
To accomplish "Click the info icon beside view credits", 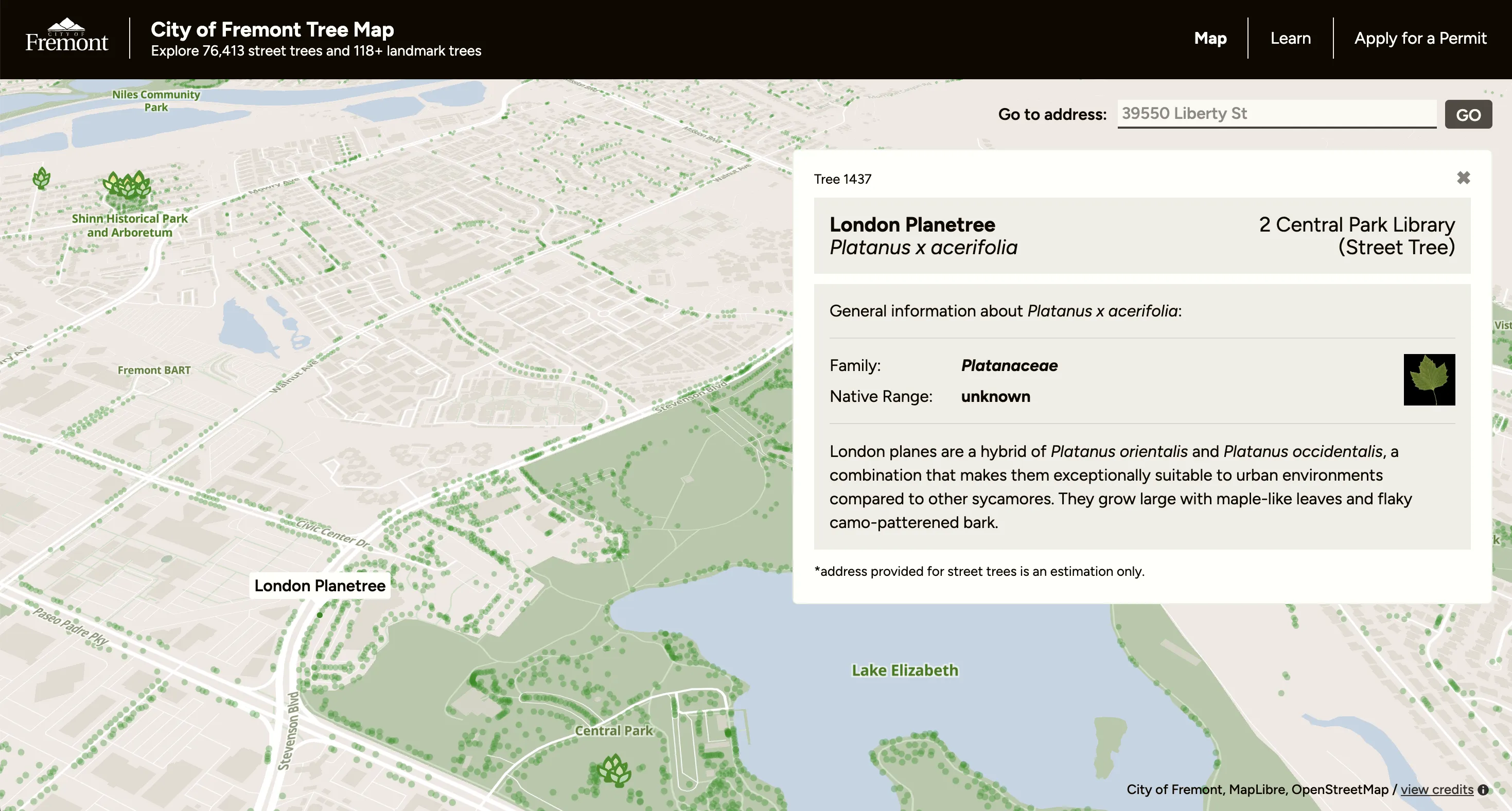I will [1483, 789].
